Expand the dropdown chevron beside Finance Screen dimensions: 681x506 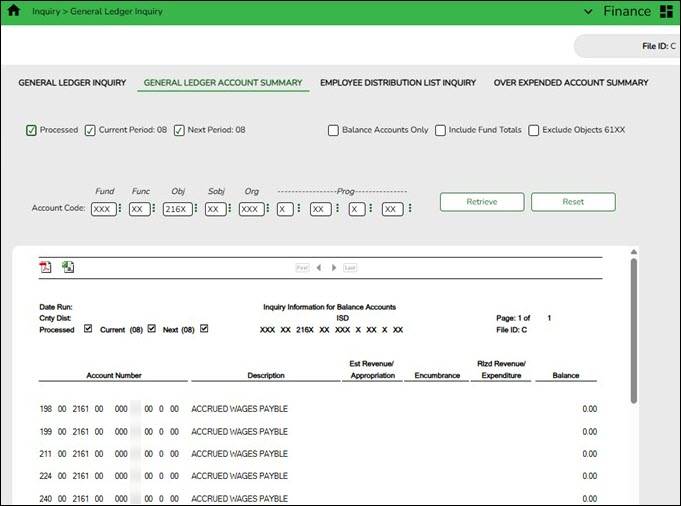588,12
